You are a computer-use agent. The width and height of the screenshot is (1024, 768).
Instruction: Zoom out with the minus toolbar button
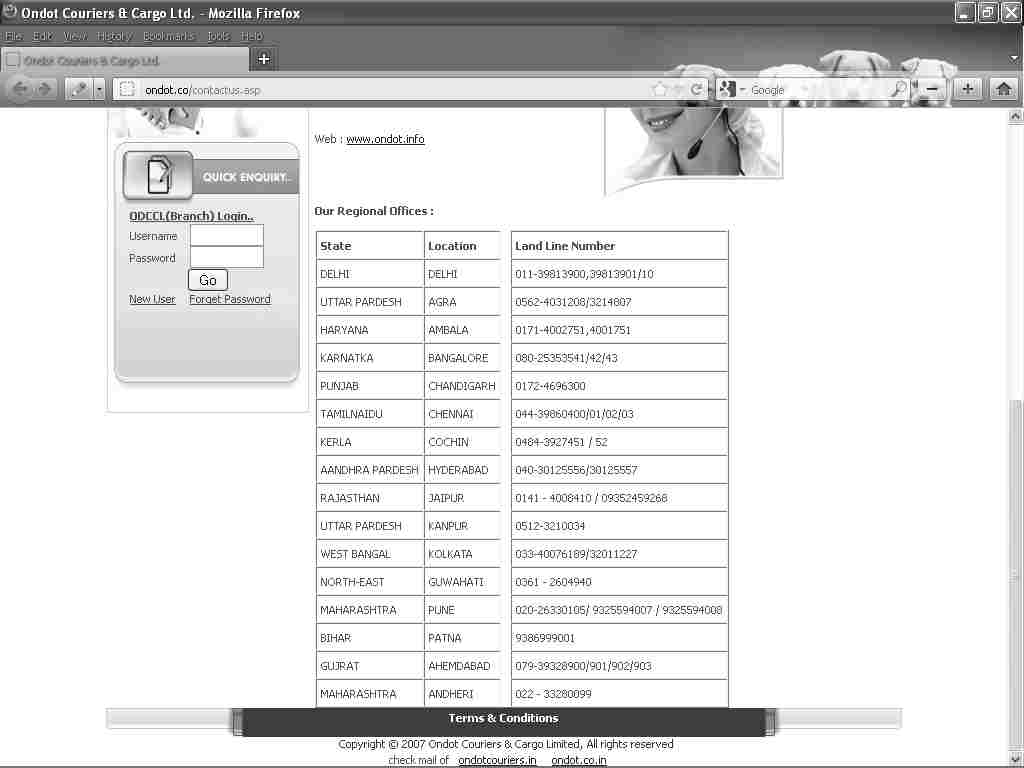click(x=932, y=89)
